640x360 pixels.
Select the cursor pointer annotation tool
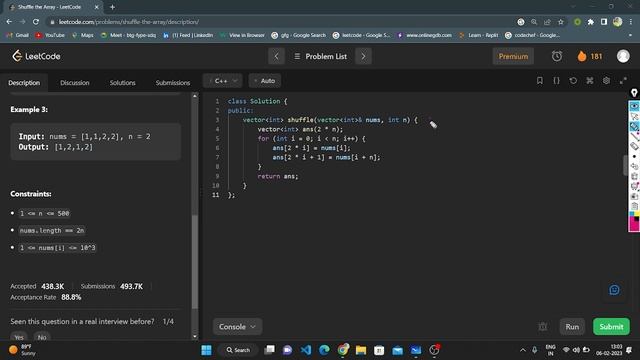(634, 117)
